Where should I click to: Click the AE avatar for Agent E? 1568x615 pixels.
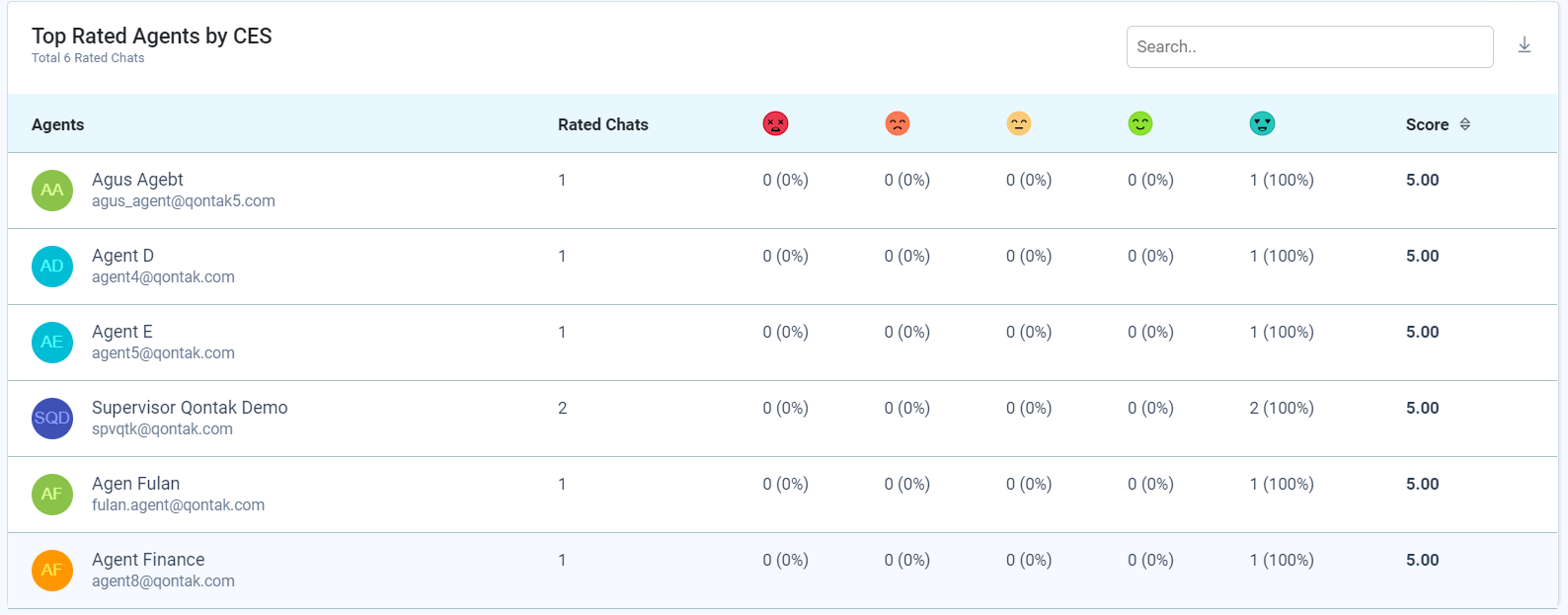(x=52, y=343)
